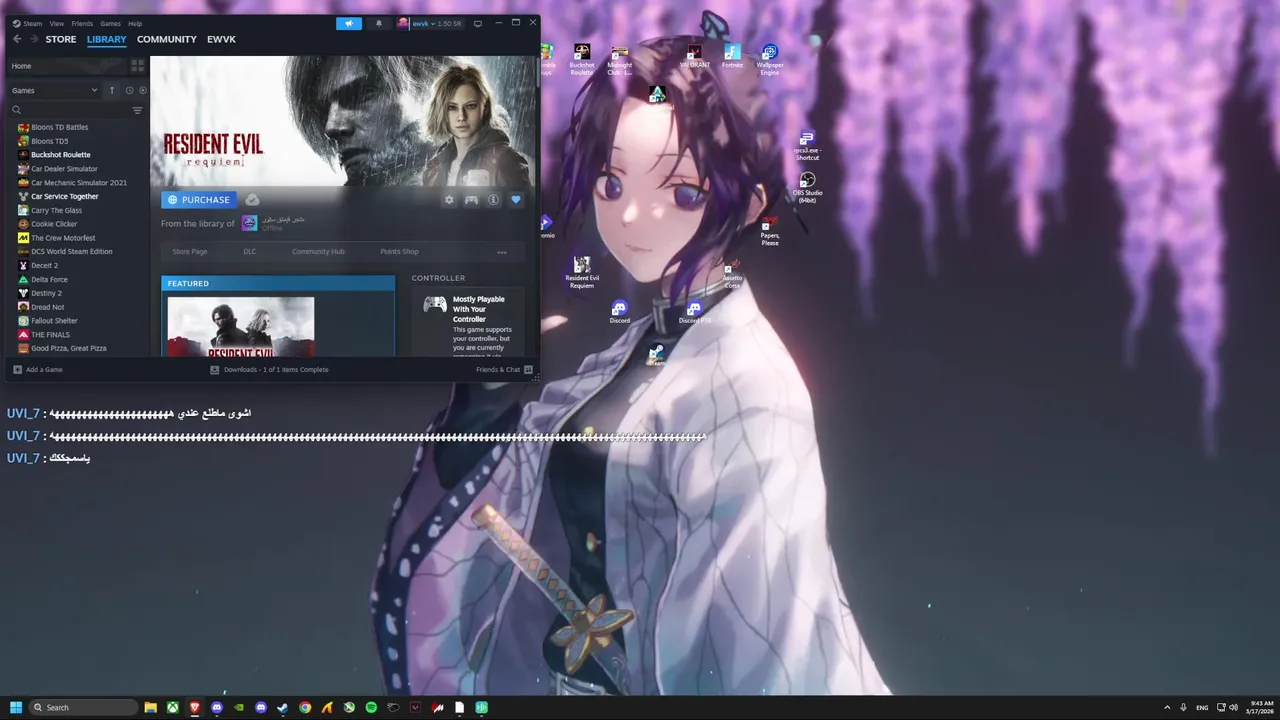Open the STORE tab
Viewport: 1280px width, 720px height.
61,39
